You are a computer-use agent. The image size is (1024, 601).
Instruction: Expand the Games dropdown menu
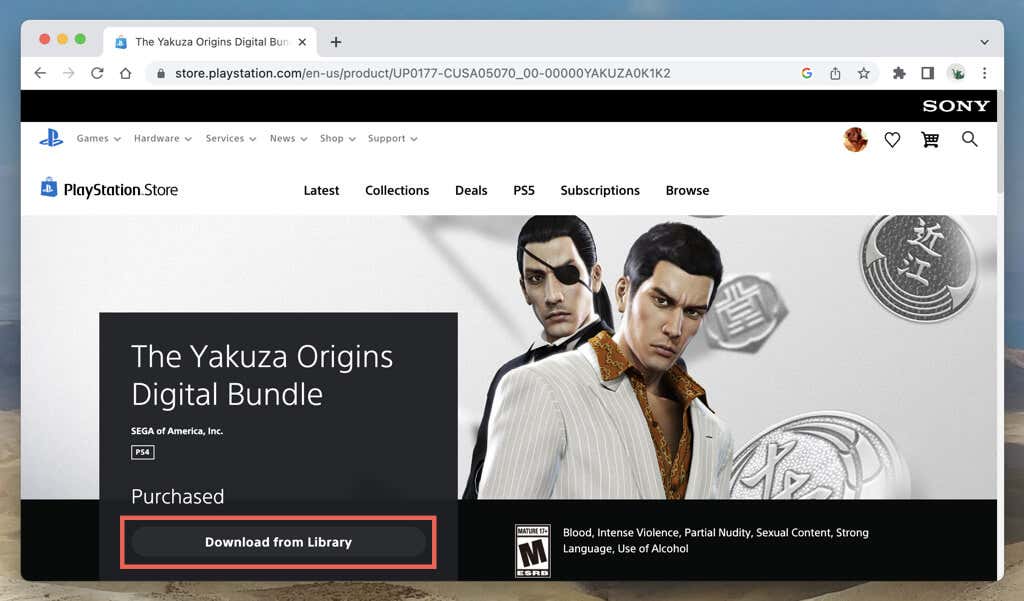click(99, 138)
